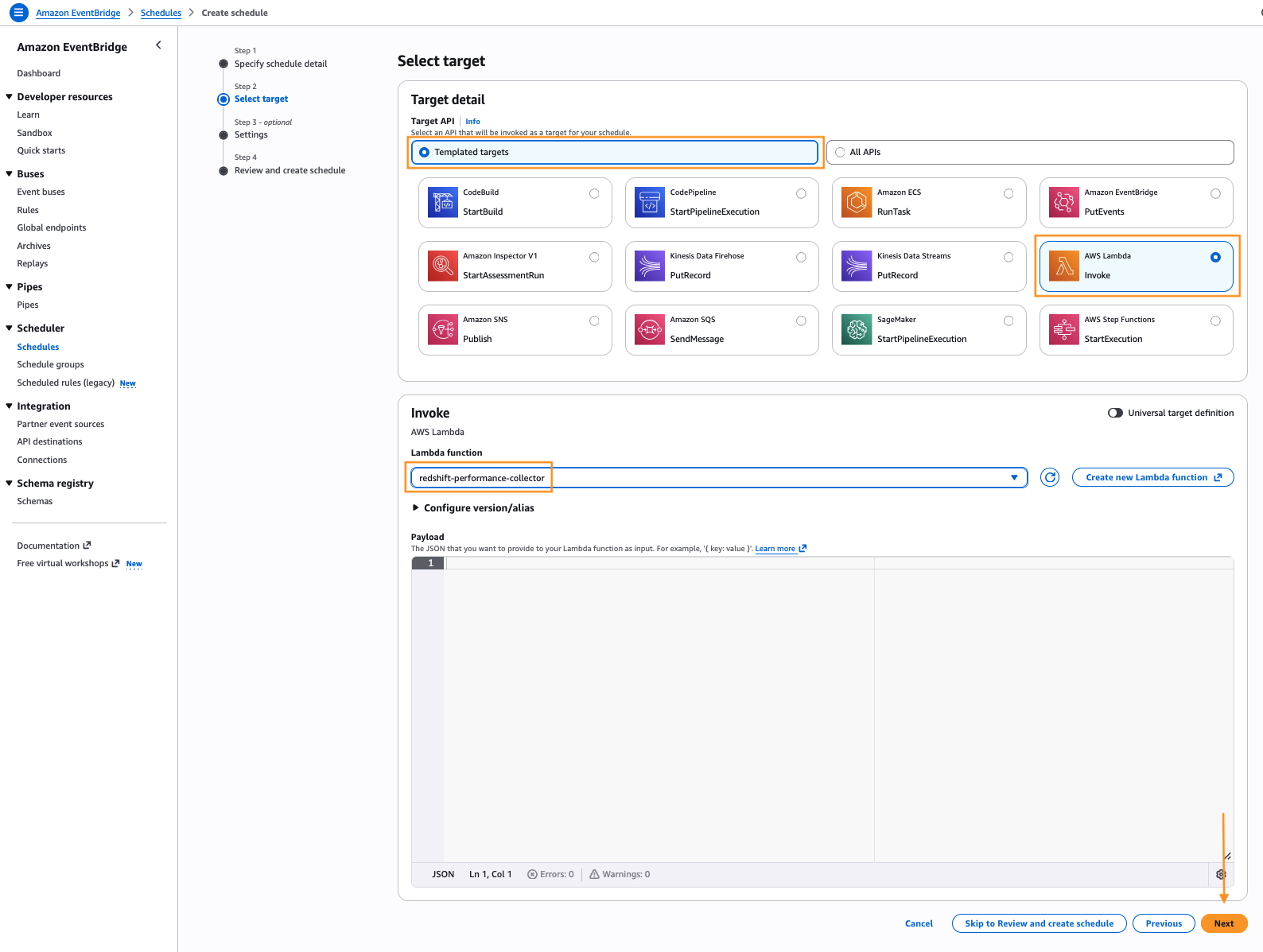Collapse the Scheduler sidebar section
The image size is (1263, 952).
point(9,328)
